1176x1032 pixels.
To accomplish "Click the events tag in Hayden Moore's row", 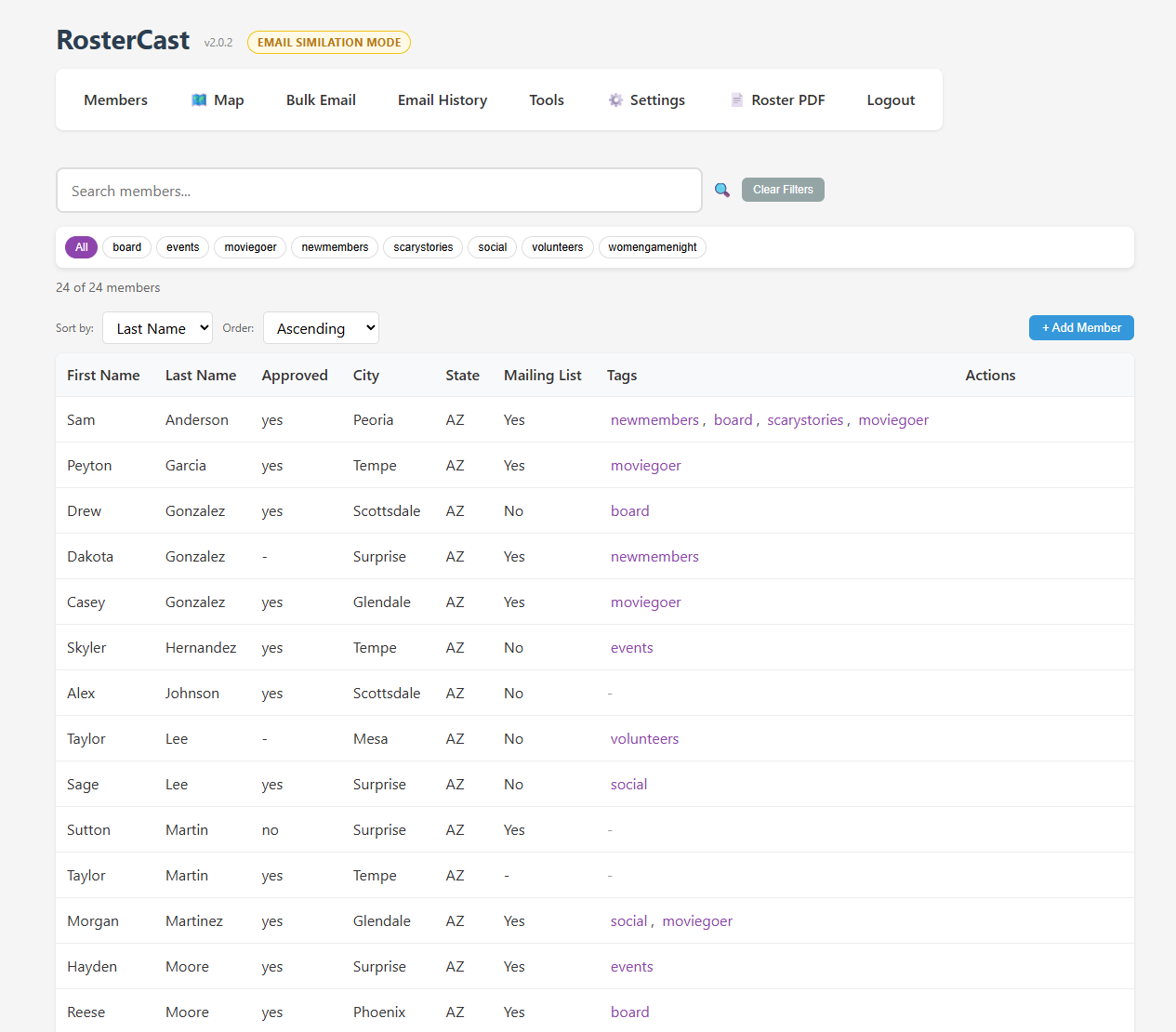I will pos(632,967).
